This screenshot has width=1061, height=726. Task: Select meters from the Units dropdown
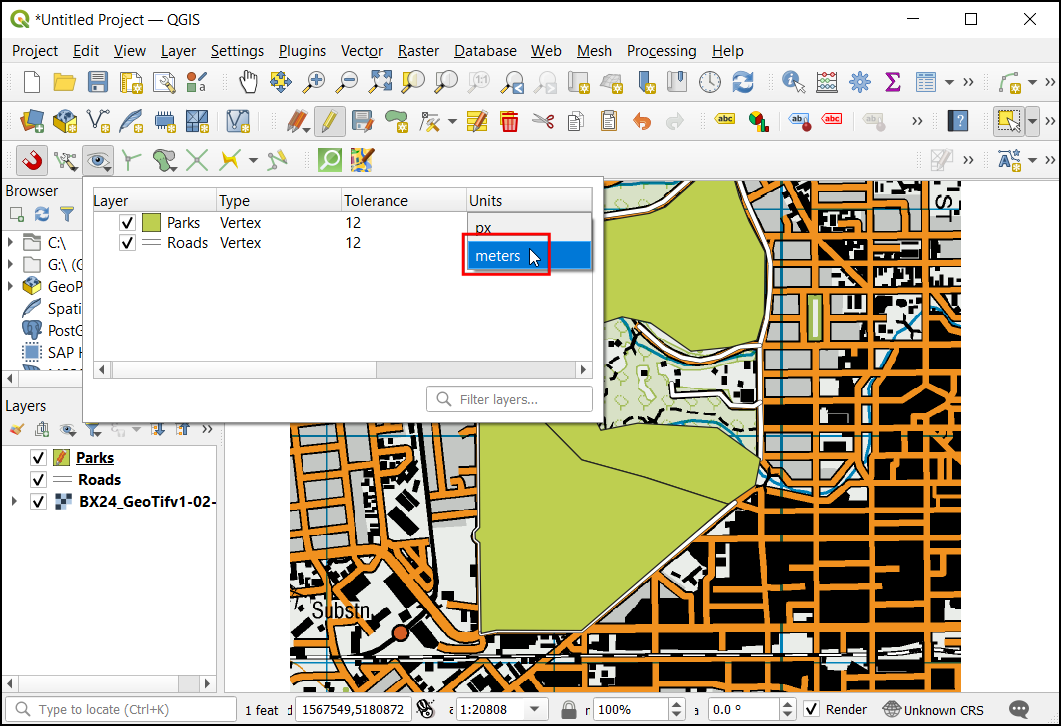pyautogui.click(x=498, y=256)
